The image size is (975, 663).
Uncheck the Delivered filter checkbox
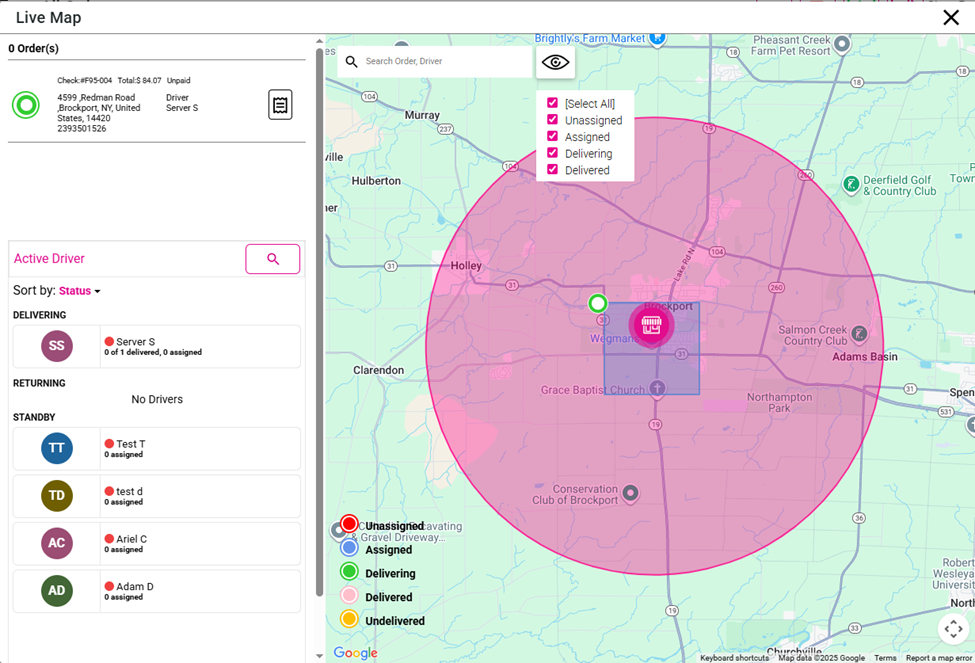(x=552, y=170)
